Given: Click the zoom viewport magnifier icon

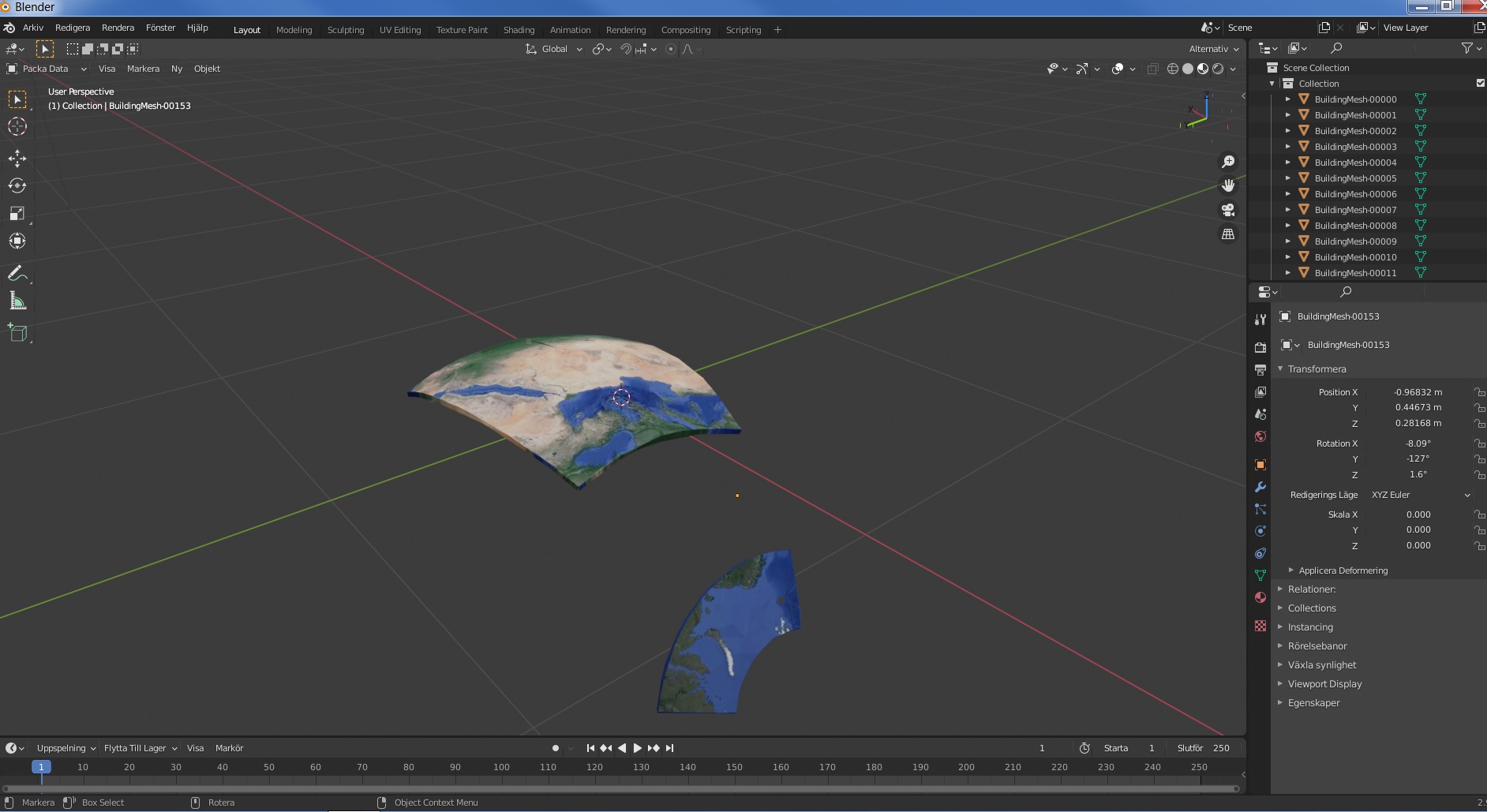Looking at the screenshot, I should [1228, 162].
